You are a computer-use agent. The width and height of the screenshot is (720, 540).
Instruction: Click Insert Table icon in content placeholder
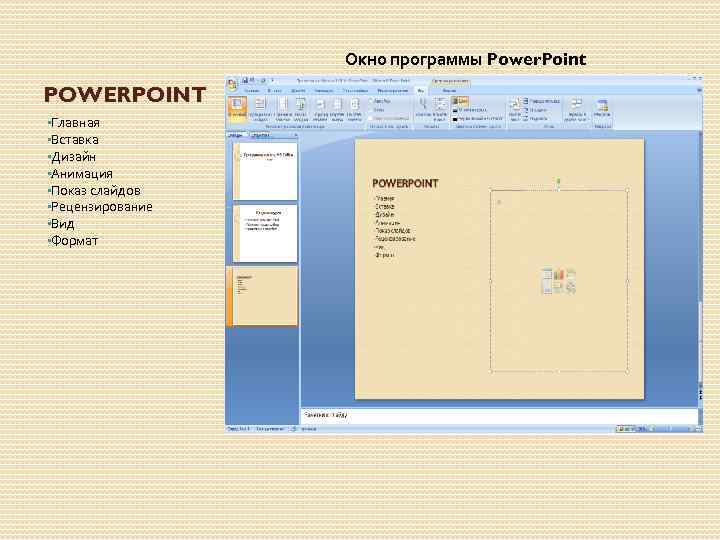pyautogui.click(x=547, y=275)
